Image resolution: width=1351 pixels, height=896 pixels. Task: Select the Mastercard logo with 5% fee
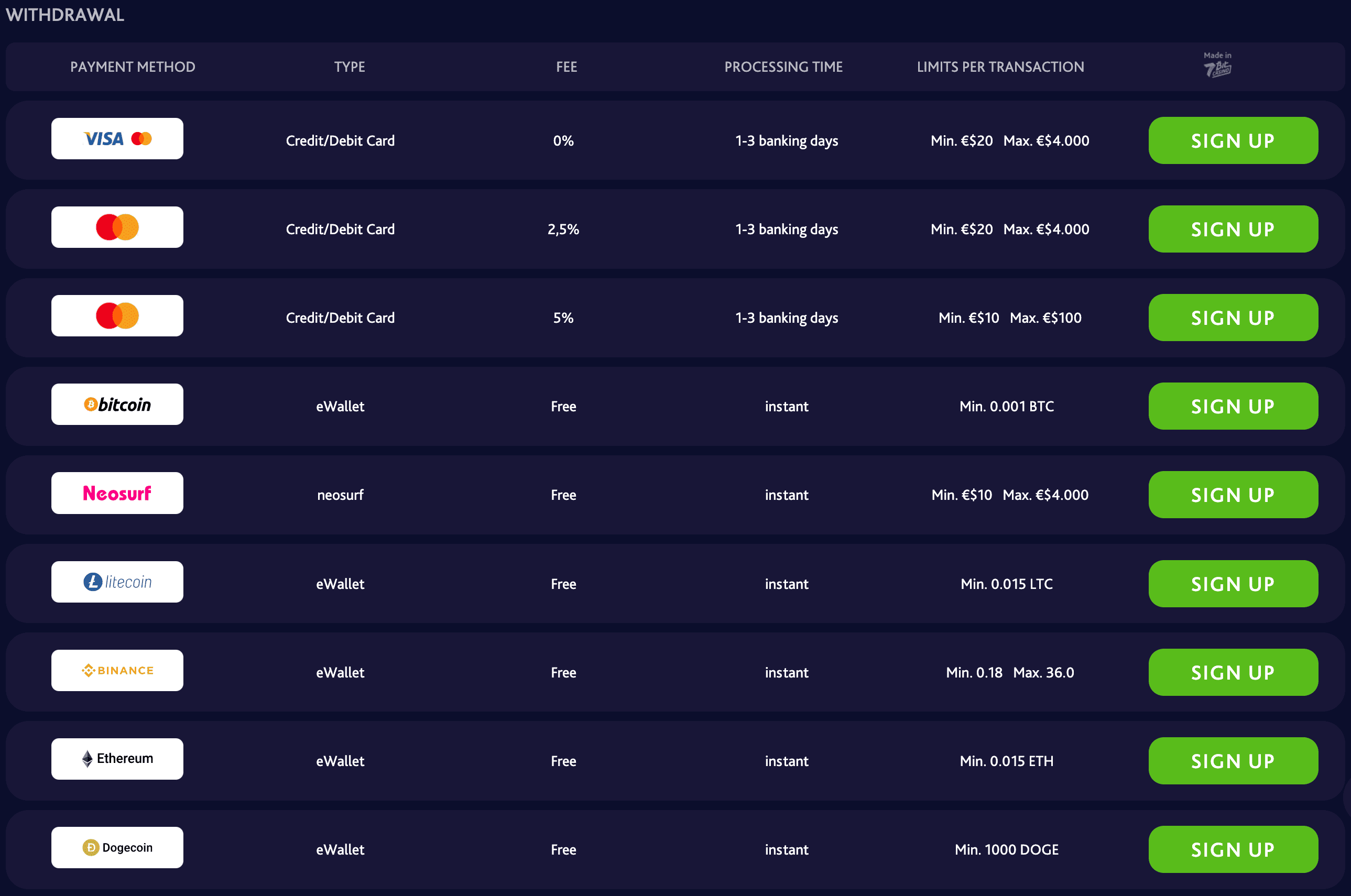(x=117, y=316)
